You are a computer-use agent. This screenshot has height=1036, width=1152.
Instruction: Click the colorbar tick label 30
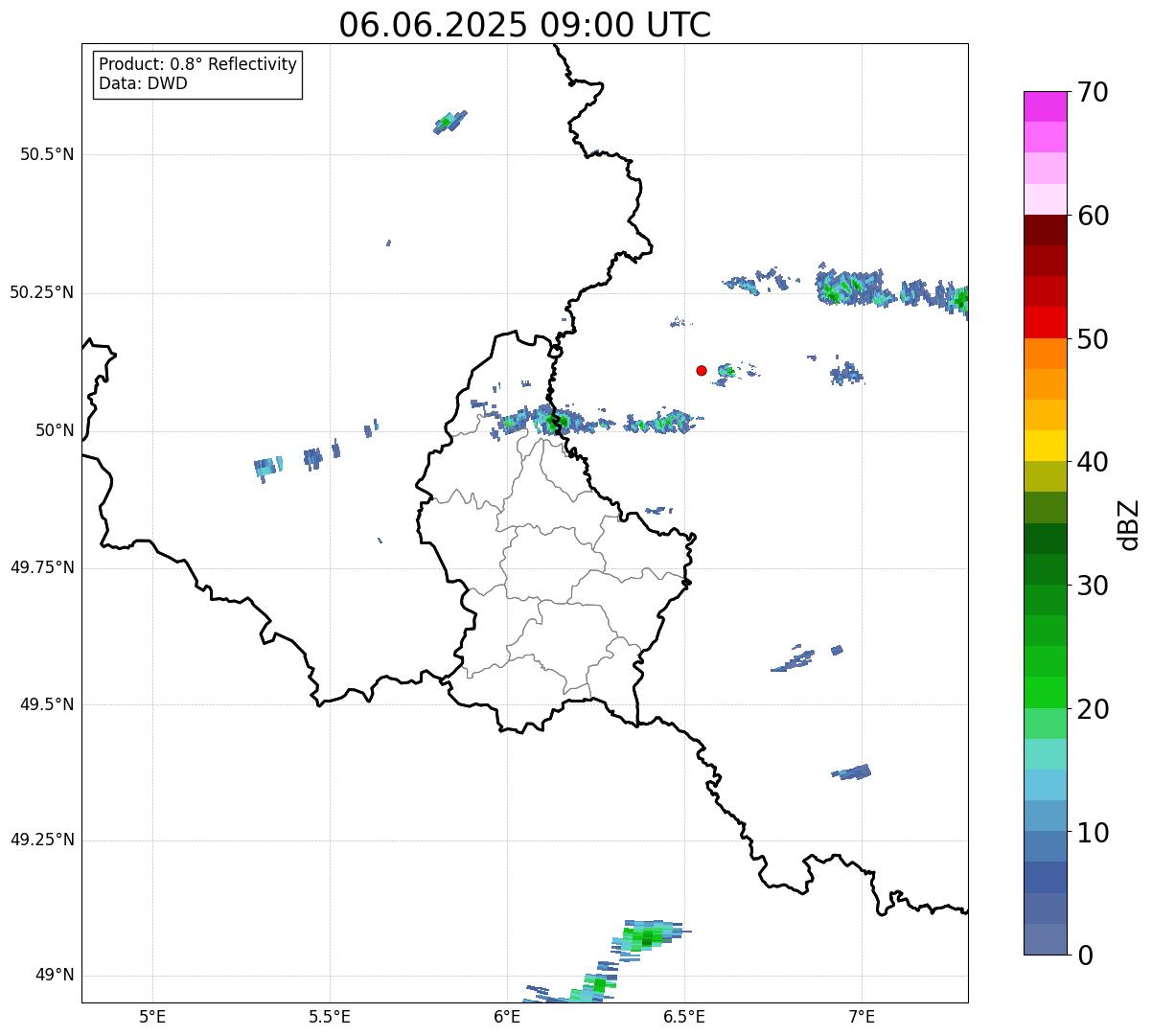click(1093, 586)
